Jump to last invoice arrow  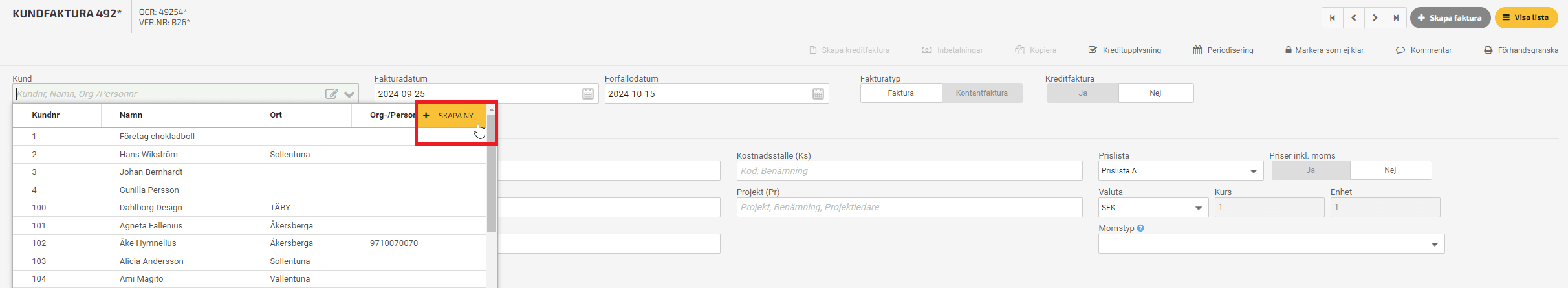tap(1396, 18)
